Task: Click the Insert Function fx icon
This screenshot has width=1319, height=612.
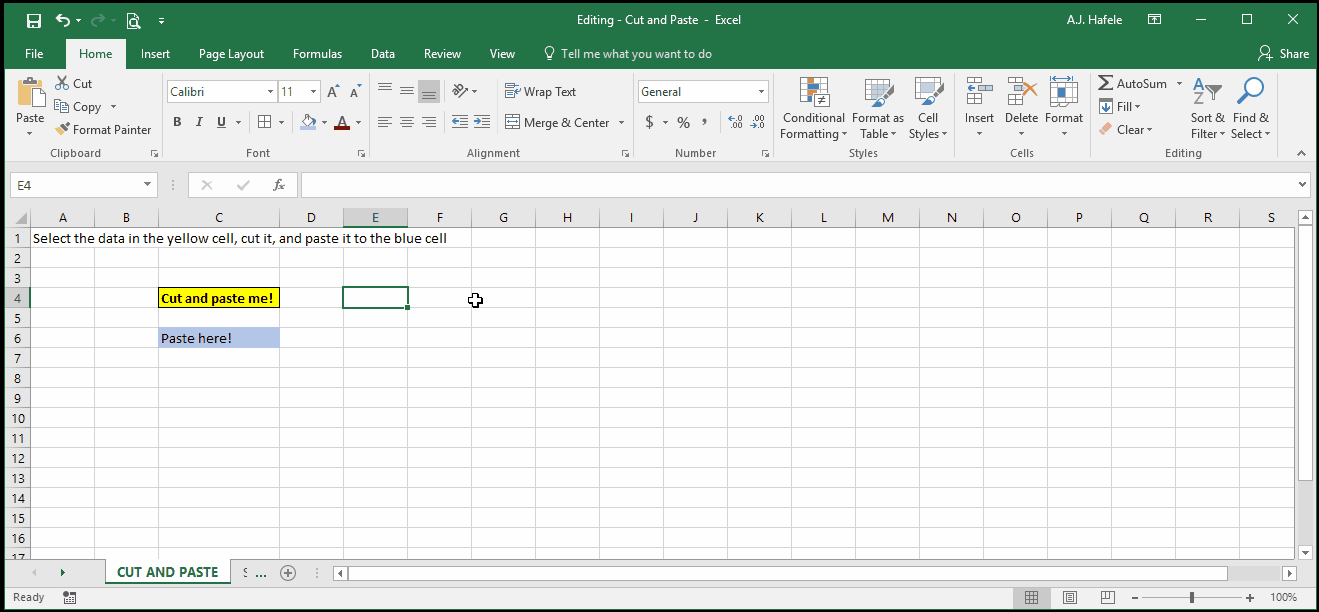Action: coord(279,185)
